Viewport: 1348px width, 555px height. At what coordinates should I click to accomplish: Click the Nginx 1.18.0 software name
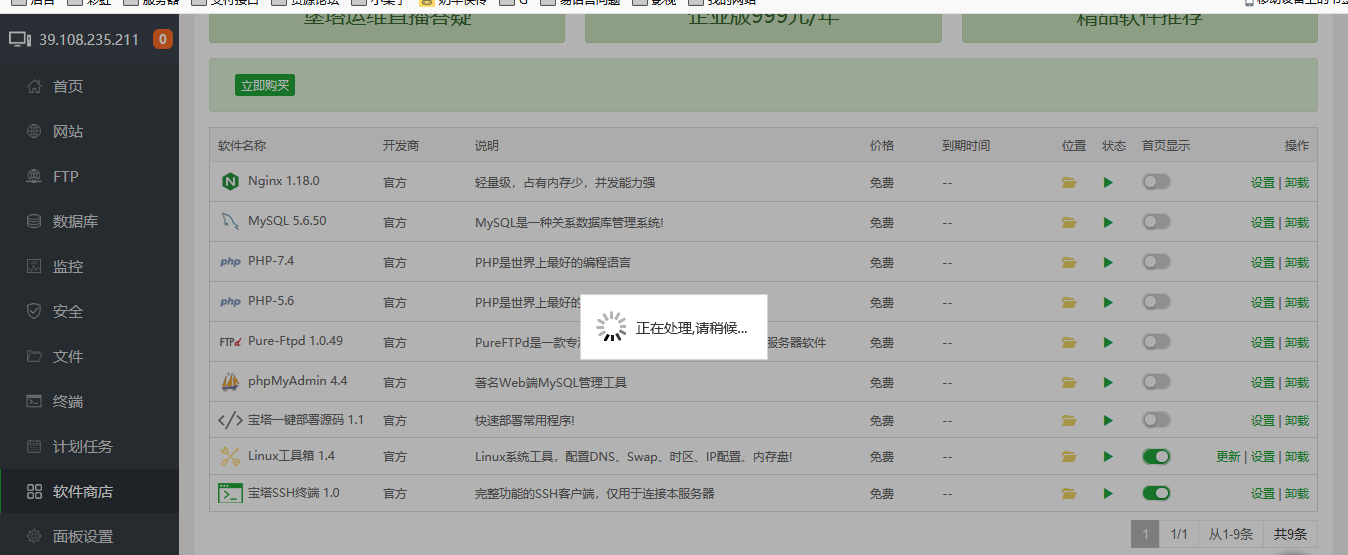click(284, 181)
